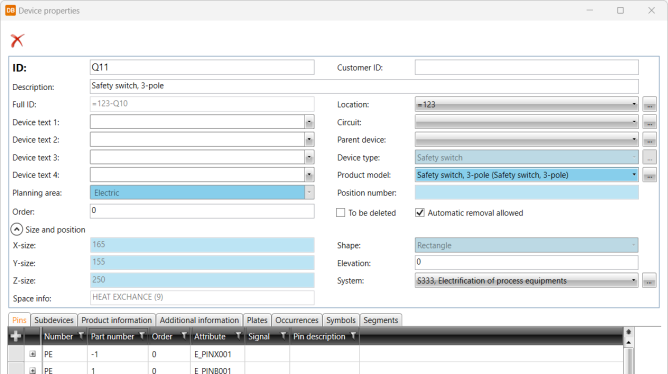The width and height of the screenshot is (668, 374).
Task: Click the Part number column filter icon
Action: pos(142,336)
